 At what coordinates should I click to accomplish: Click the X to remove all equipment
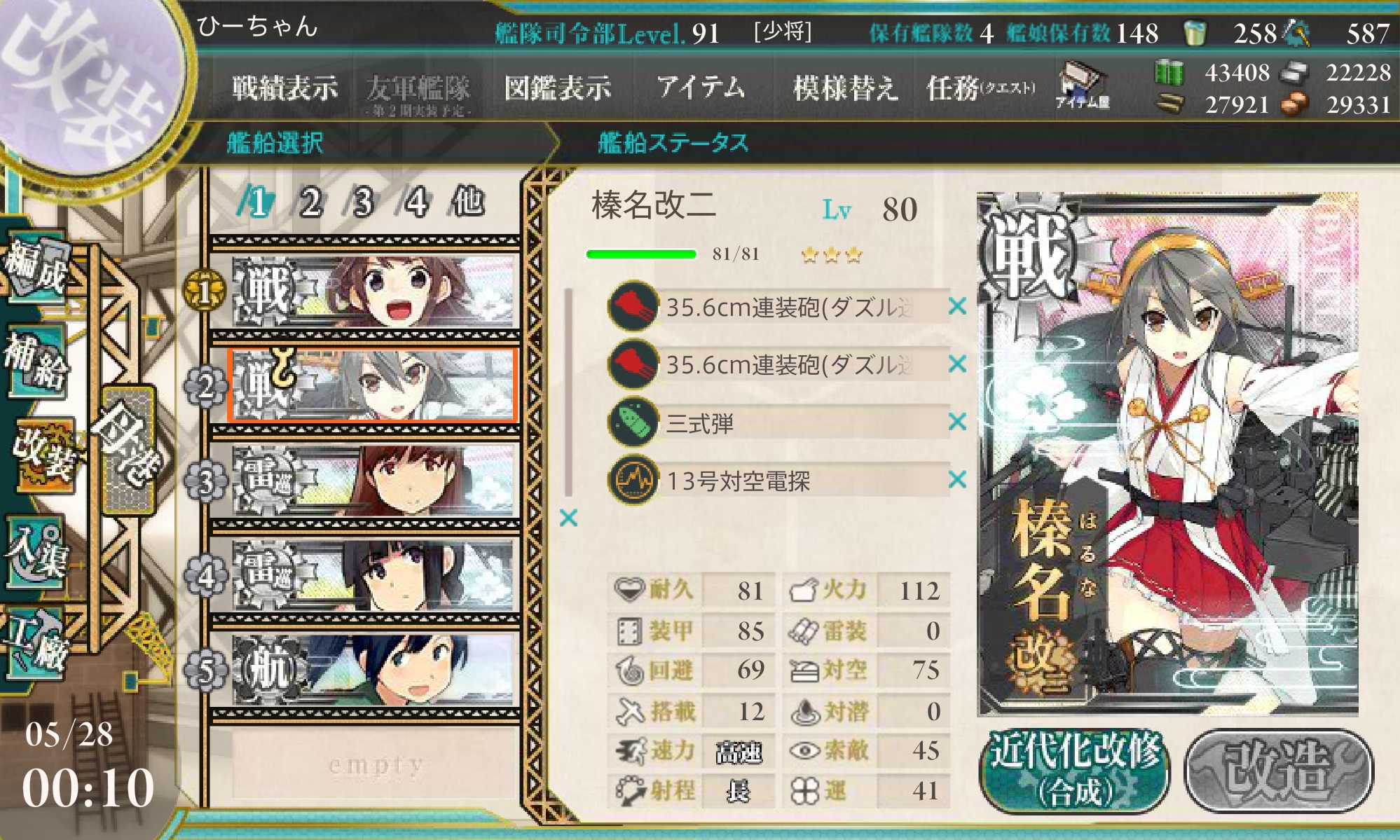pos(568,518)
